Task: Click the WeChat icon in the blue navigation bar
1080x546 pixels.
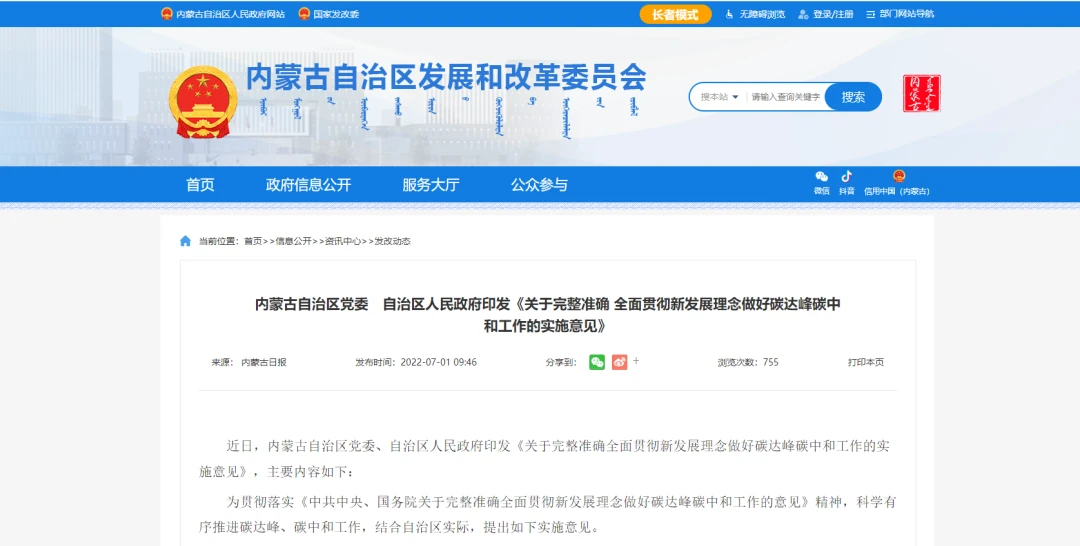Action: pyautogui.click(x=821, y=177)
